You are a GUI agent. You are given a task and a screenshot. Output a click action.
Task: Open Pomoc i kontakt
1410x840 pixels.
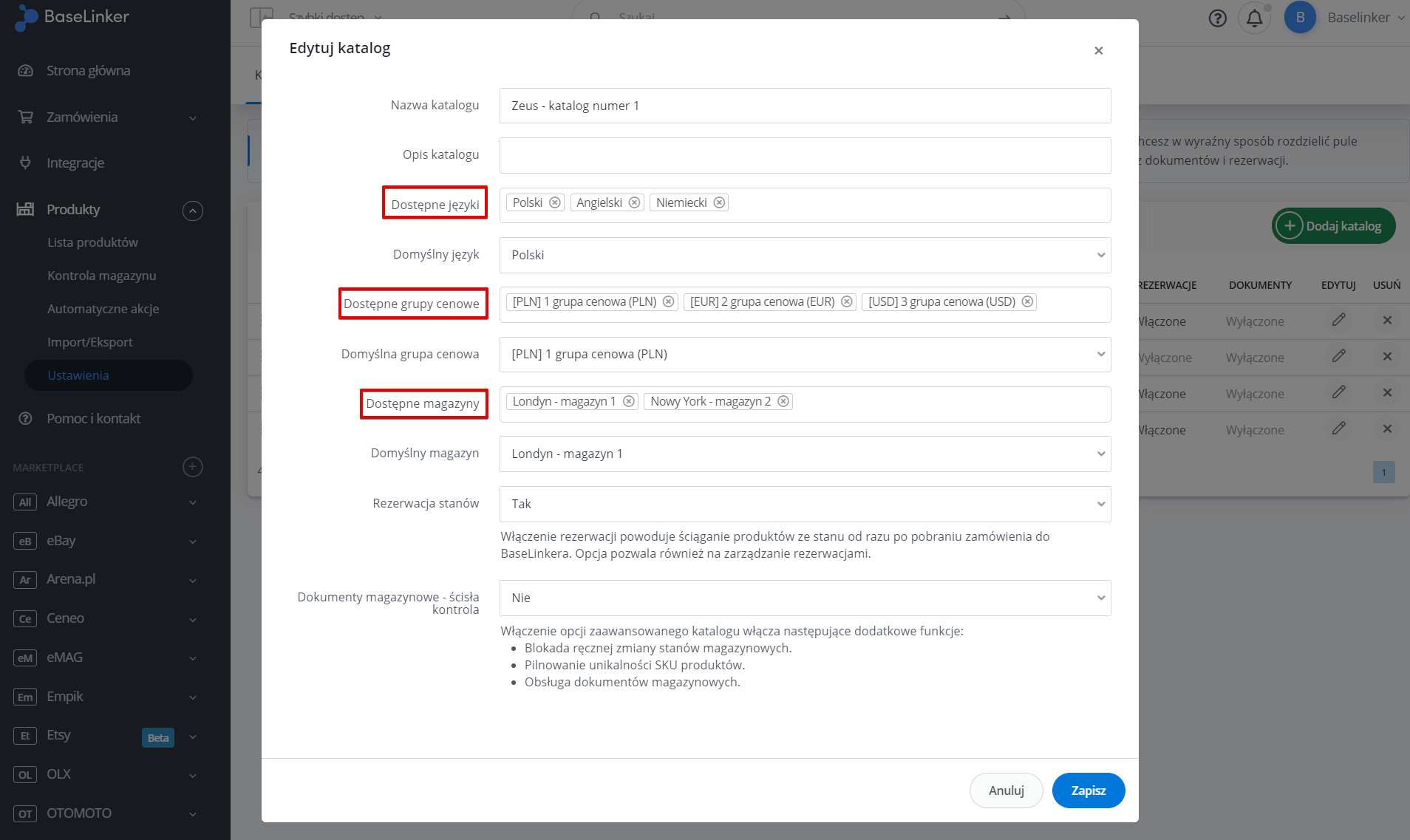pos(93,419)
